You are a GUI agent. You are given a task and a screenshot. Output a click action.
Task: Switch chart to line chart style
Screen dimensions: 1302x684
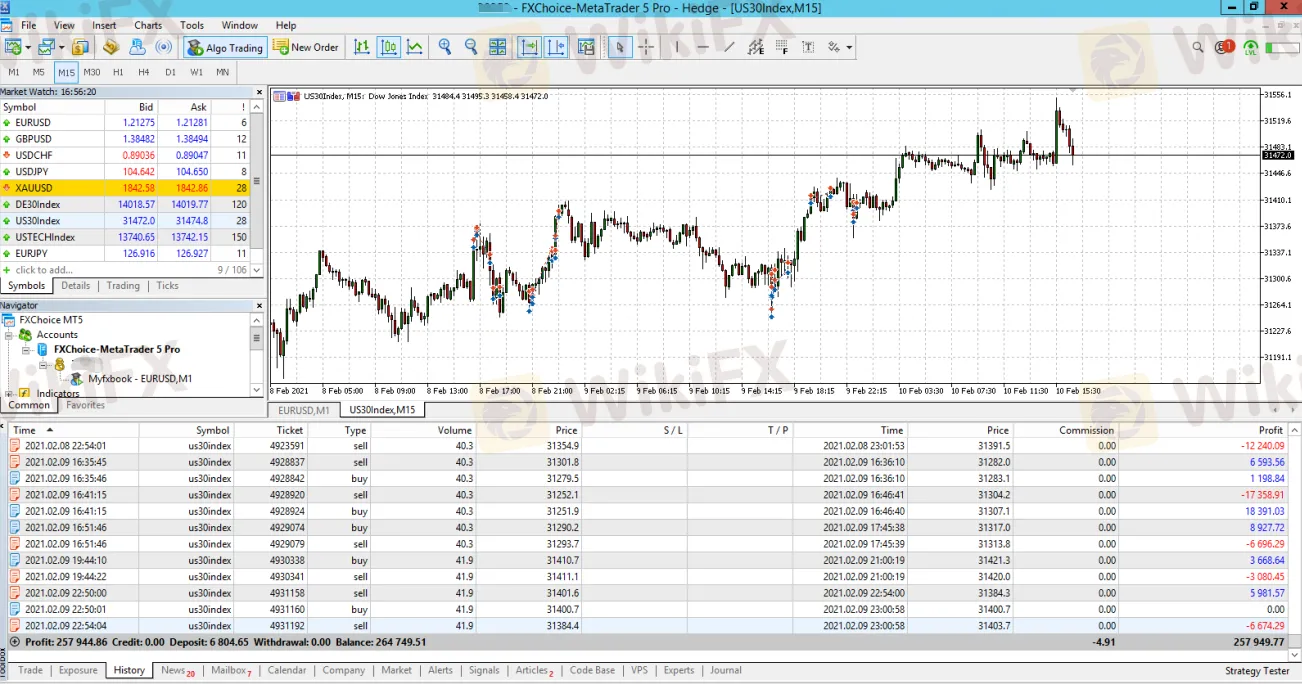coord(414,47)
